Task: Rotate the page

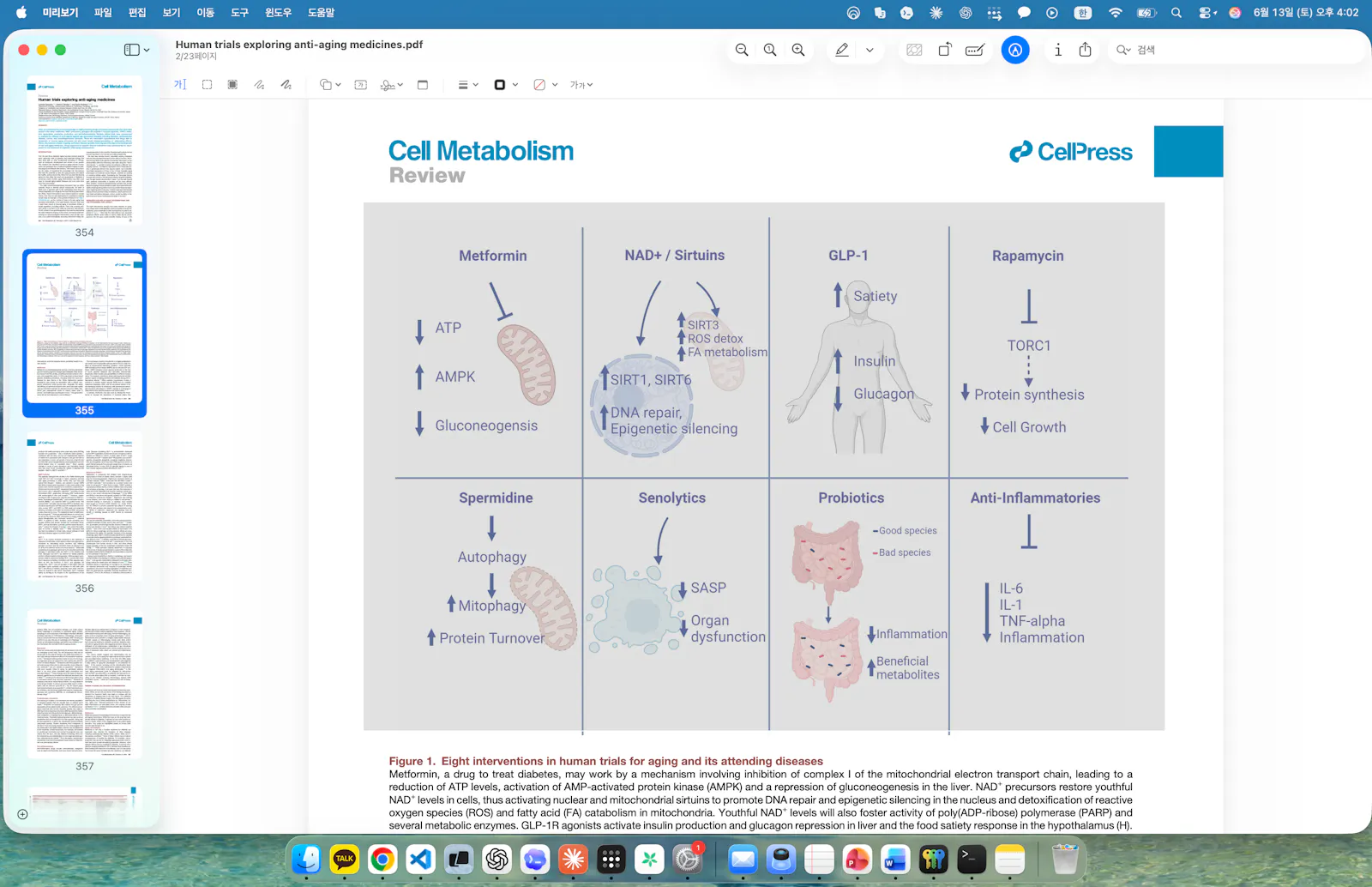Action: pos(945,50)
